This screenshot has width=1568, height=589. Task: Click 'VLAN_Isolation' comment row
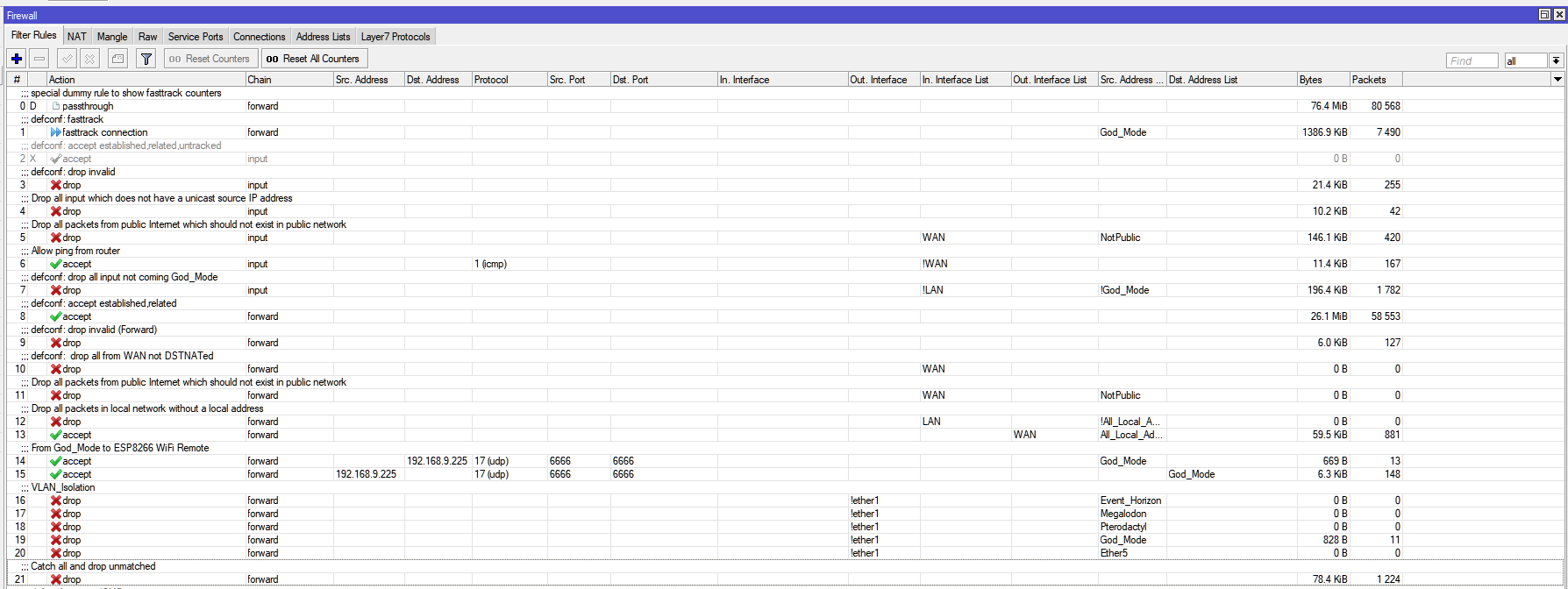tap(63, 487)
